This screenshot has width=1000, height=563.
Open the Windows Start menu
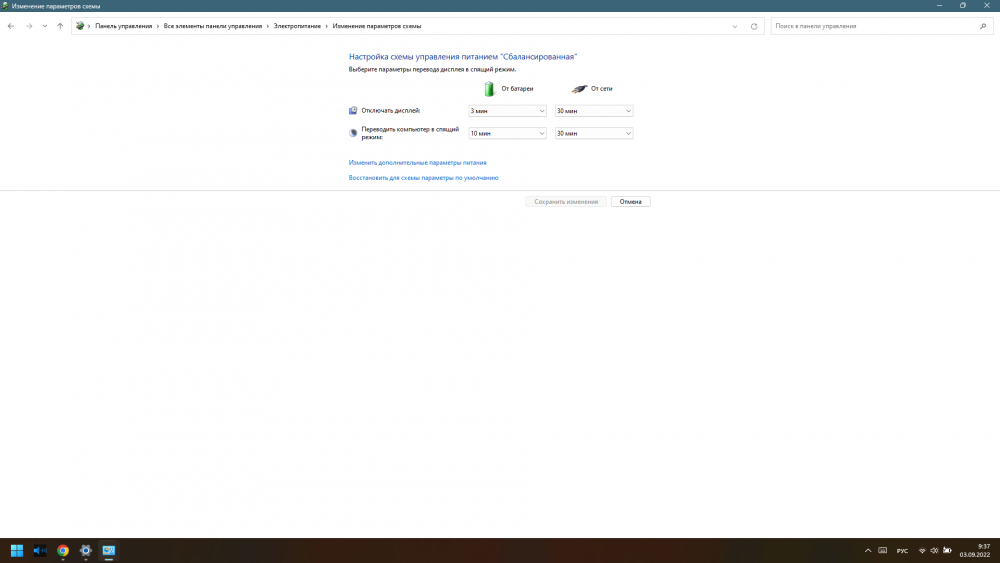(17, 550)
